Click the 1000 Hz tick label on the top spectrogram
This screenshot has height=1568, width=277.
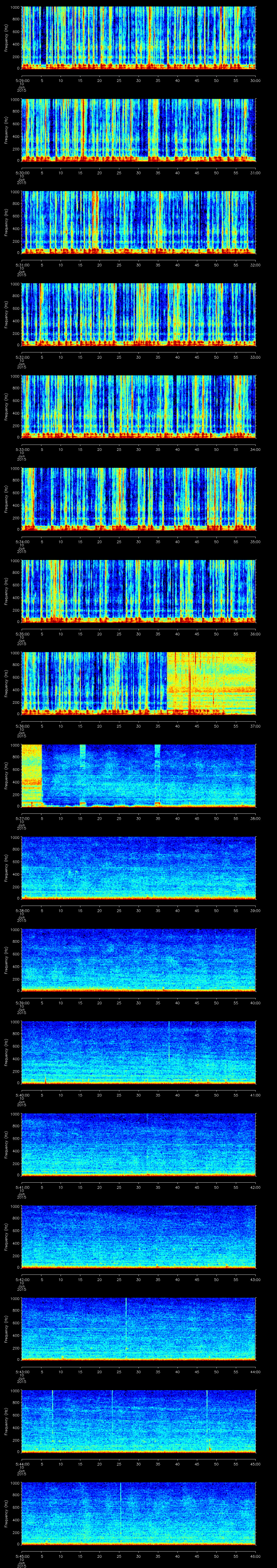coord(15,7)
